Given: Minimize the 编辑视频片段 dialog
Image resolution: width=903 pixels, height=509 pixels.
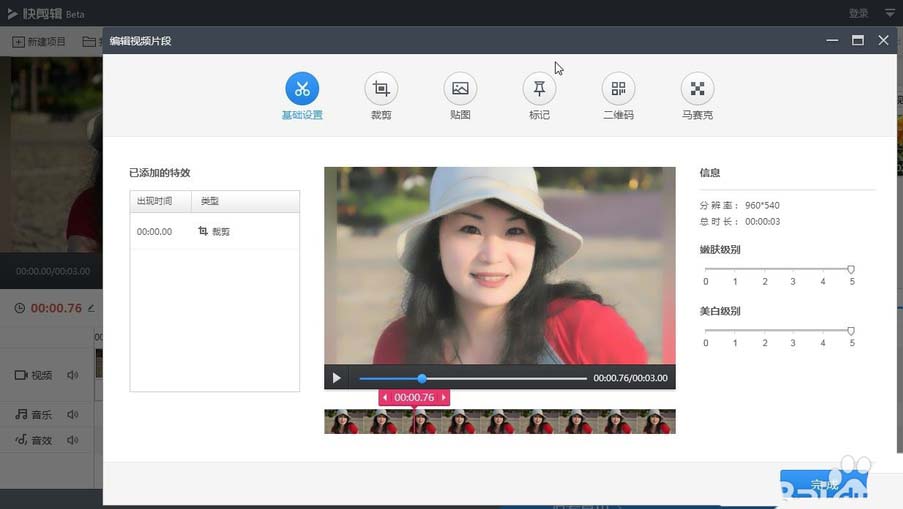Looking at the screenshot, I should click(832, 40).
